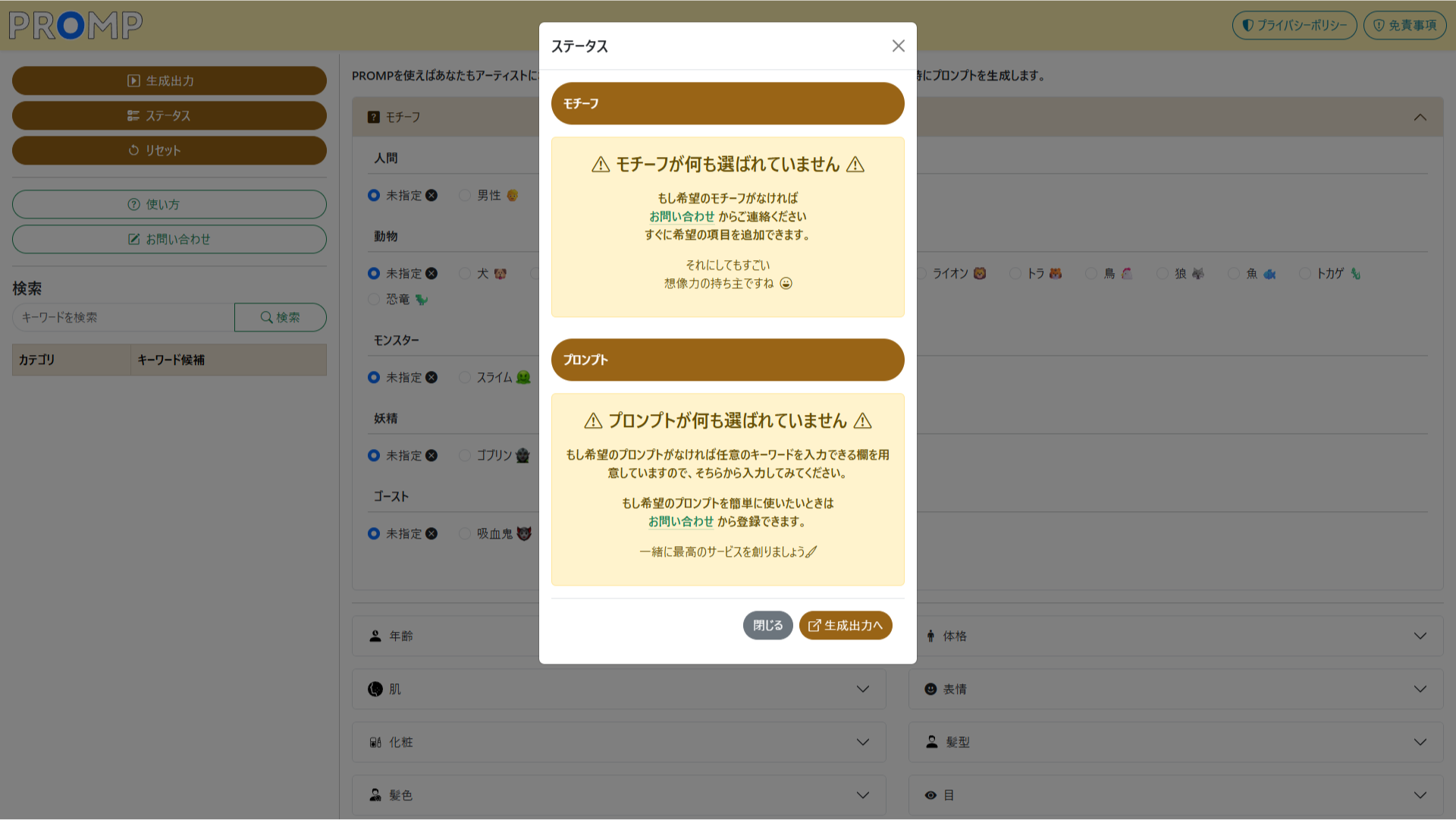Expand the 目 section chevron
Screen dimensions: 1456x820
1420,796
